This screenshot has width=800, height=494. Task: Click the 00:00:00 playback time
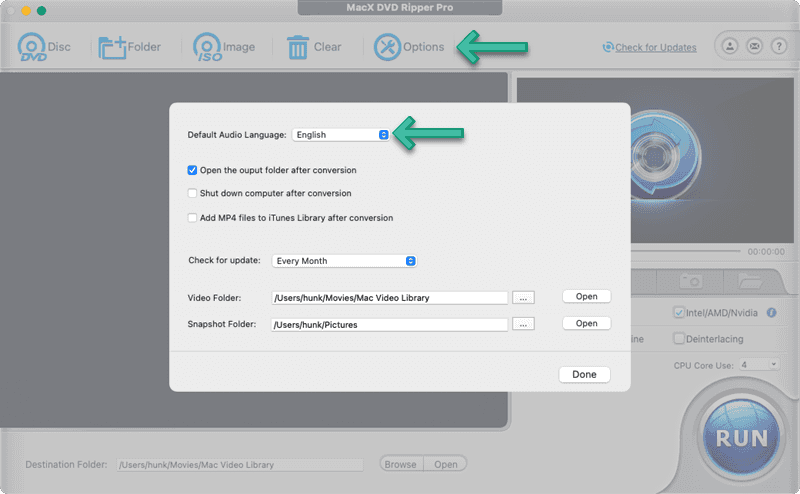tap(766, 252)
